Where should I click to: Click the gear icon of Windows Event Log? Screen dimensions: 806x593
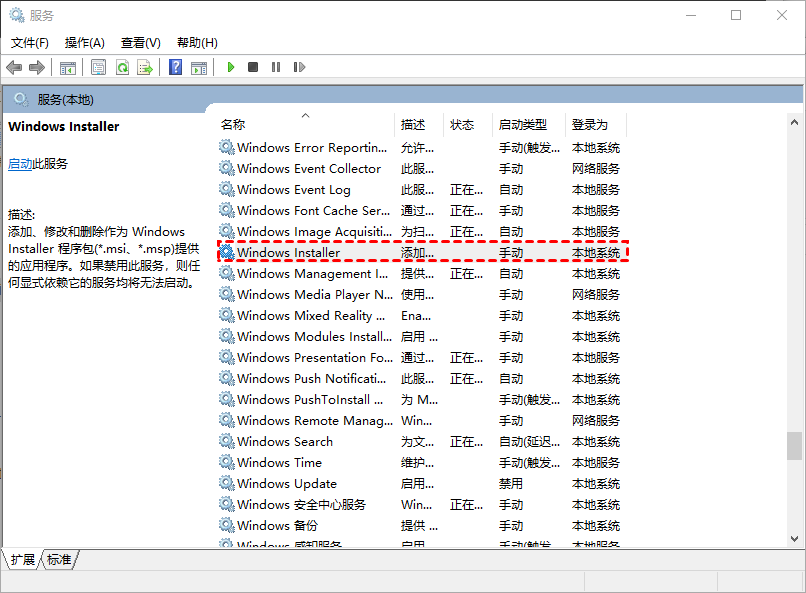pyautogui.click(x=227, y=189)
